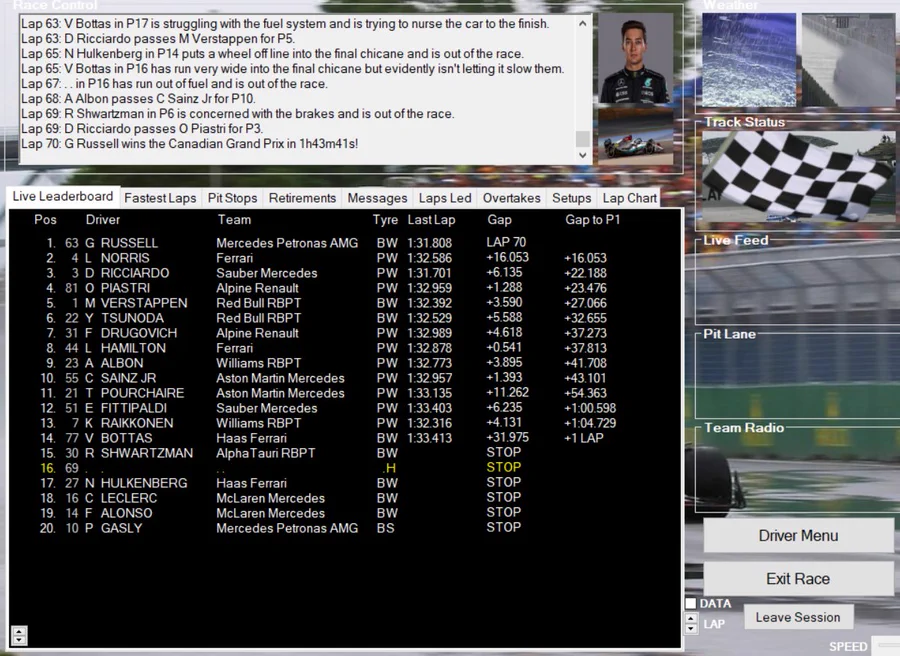Click the yellow STOP entry for car 69
This screenshot has height=656, width=900.
coord(503,467)
